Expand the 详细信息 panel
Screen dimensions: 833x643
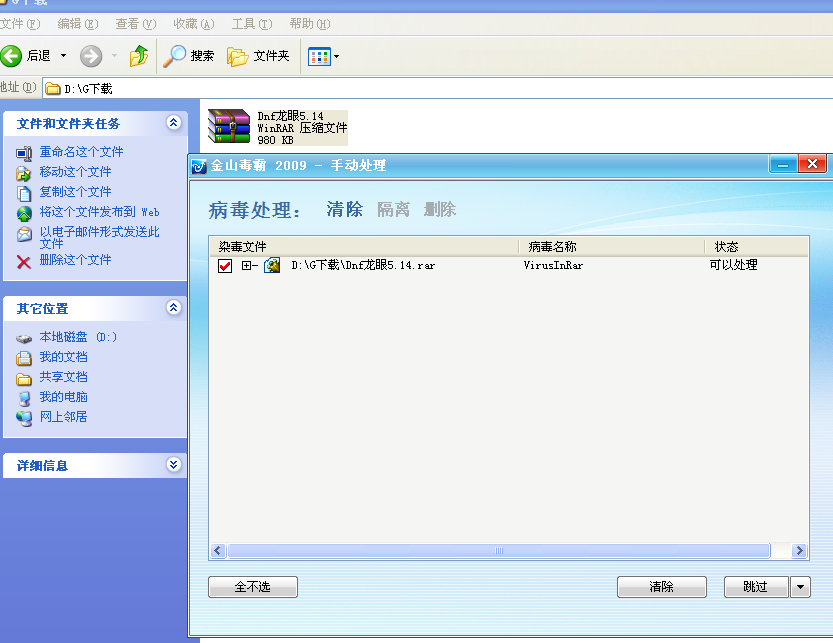pos(173,465)
